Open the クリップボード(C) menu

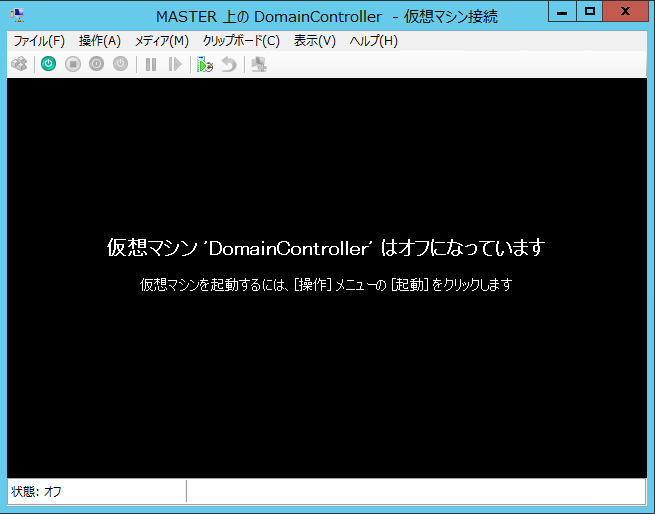(241, 41)
